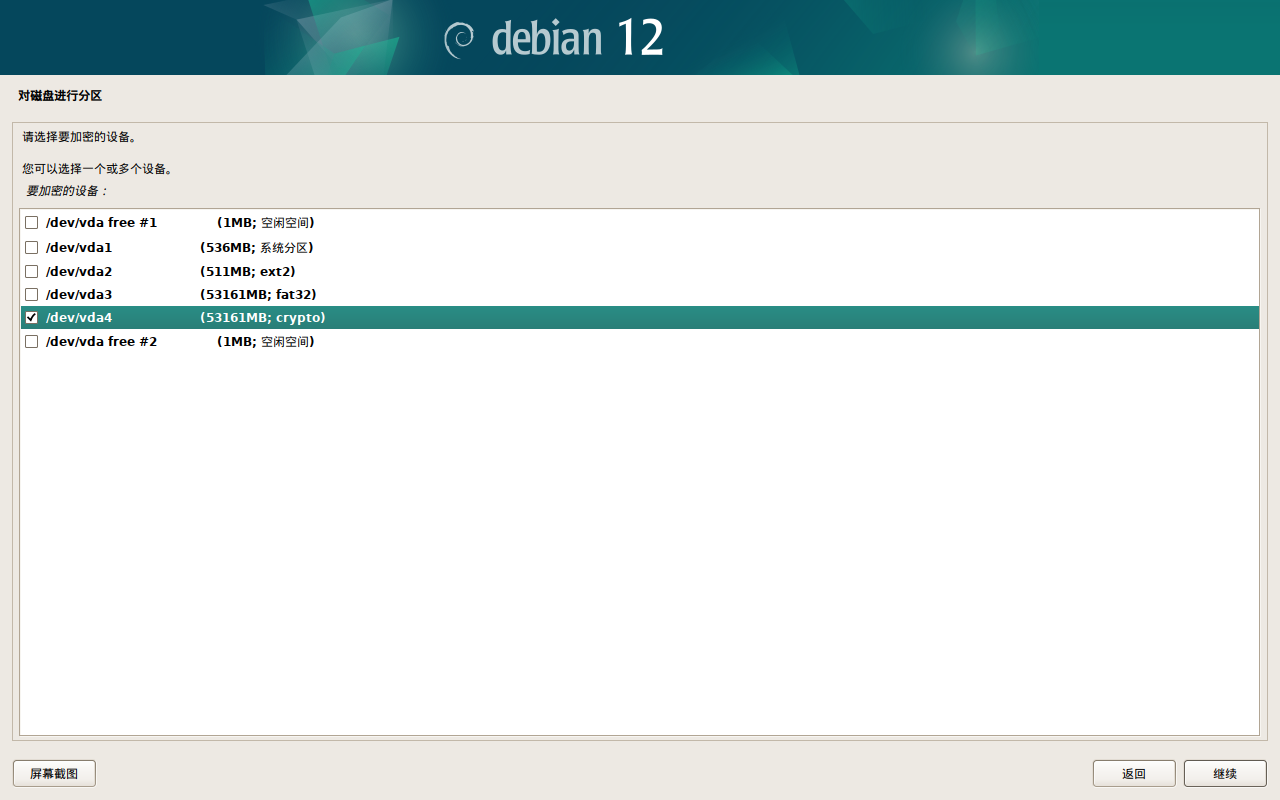This screenshot has height=800, width=1280.
Task: Select the /dev/vda1 device name
Action: point(79,248)
